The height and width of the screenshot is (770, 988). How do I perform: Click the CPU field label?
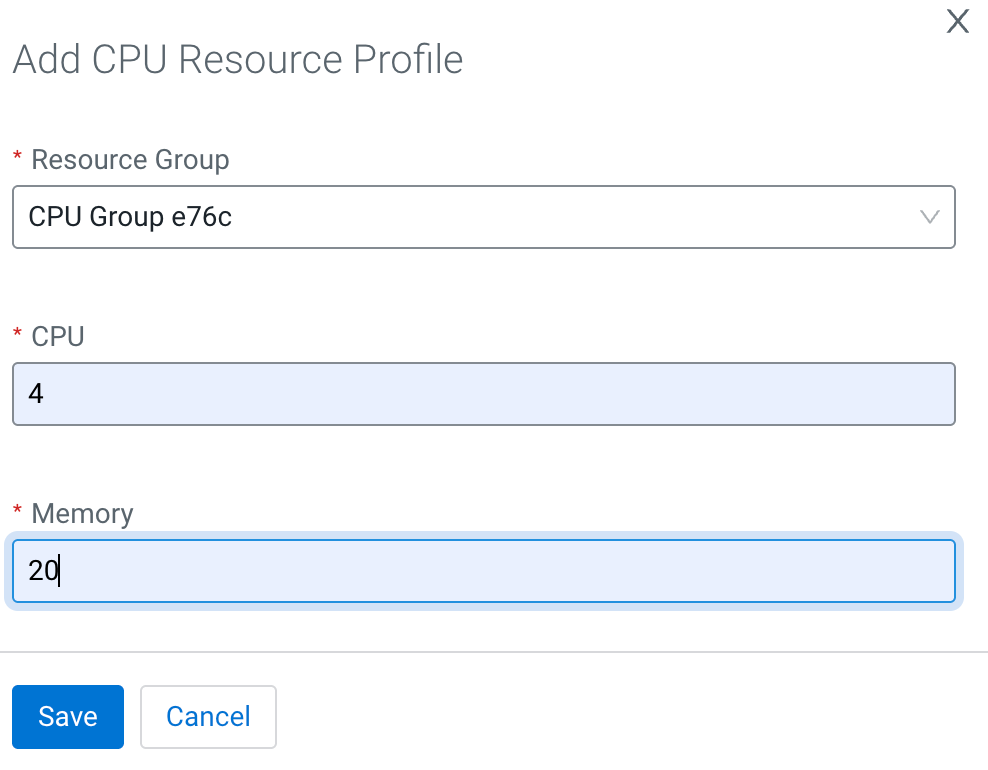point(58,337)
